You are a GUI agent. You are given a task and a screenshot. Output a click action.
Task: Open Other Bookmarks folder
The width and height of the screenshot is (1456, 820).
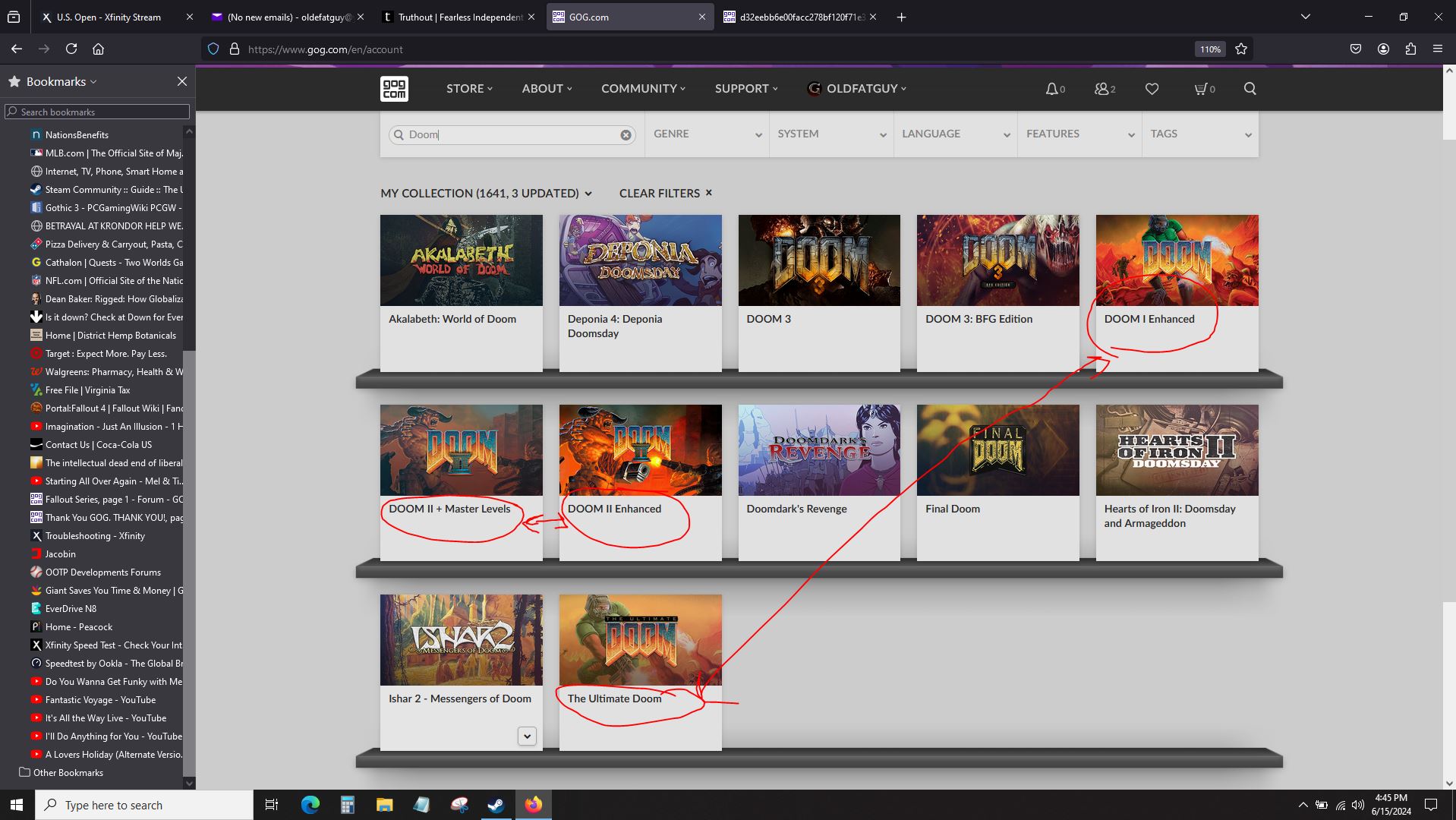(x=61, y=773)
